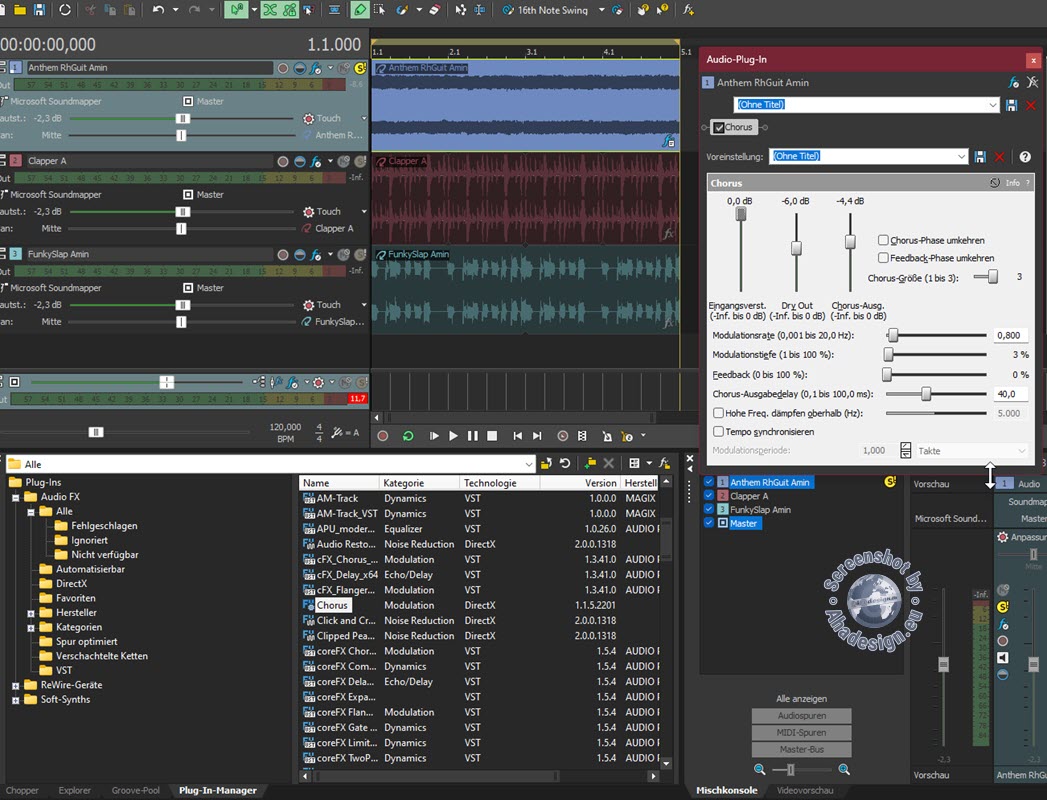Select the Eraser tool in toolbar
This screenshot has height=800, width=1047.
point(435,10)
